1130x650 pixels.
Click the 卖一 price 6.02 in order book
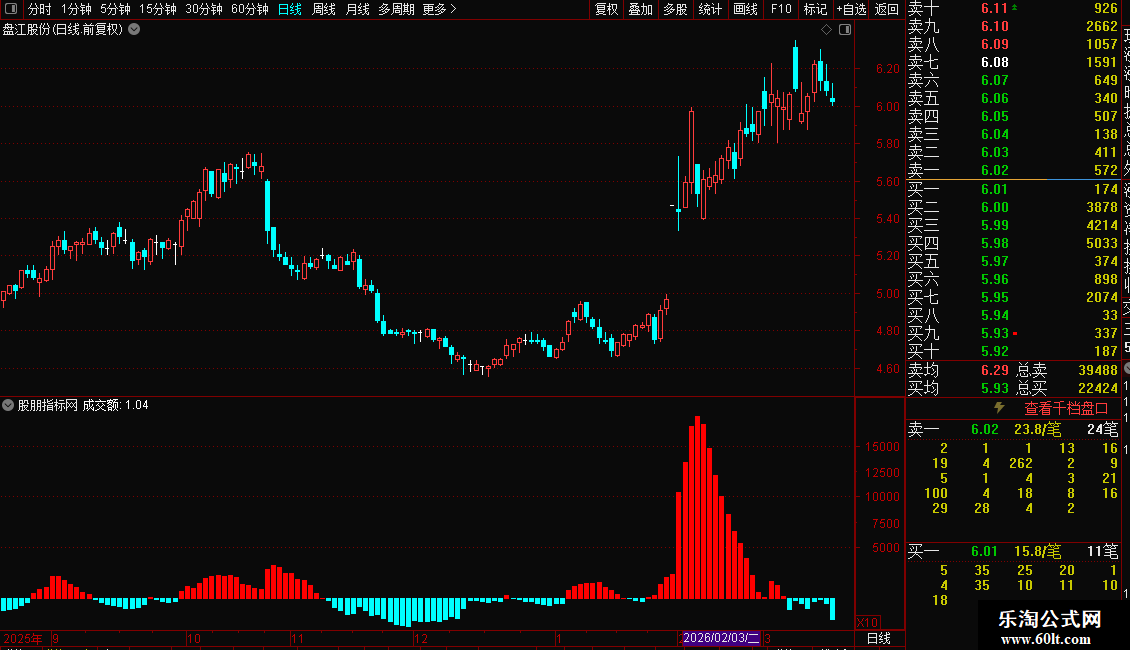[x=995, y=171]
